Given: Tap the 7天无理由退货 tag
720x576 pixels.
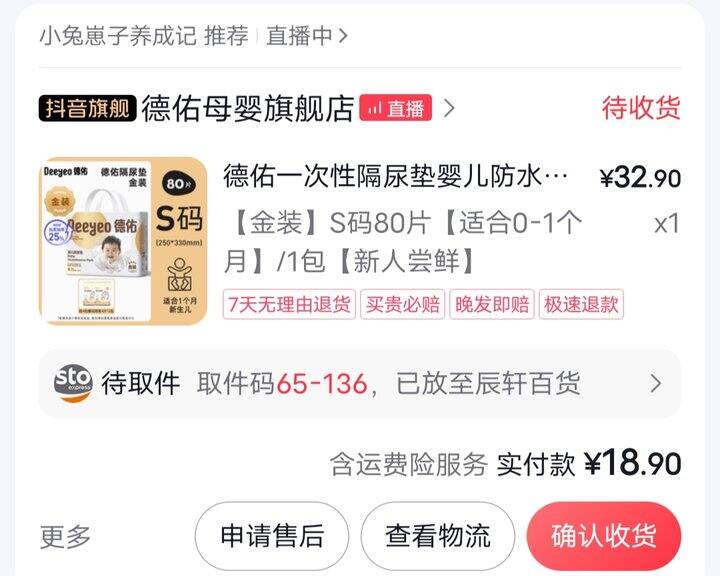Looking at the screenshot, I should point(289,304).
